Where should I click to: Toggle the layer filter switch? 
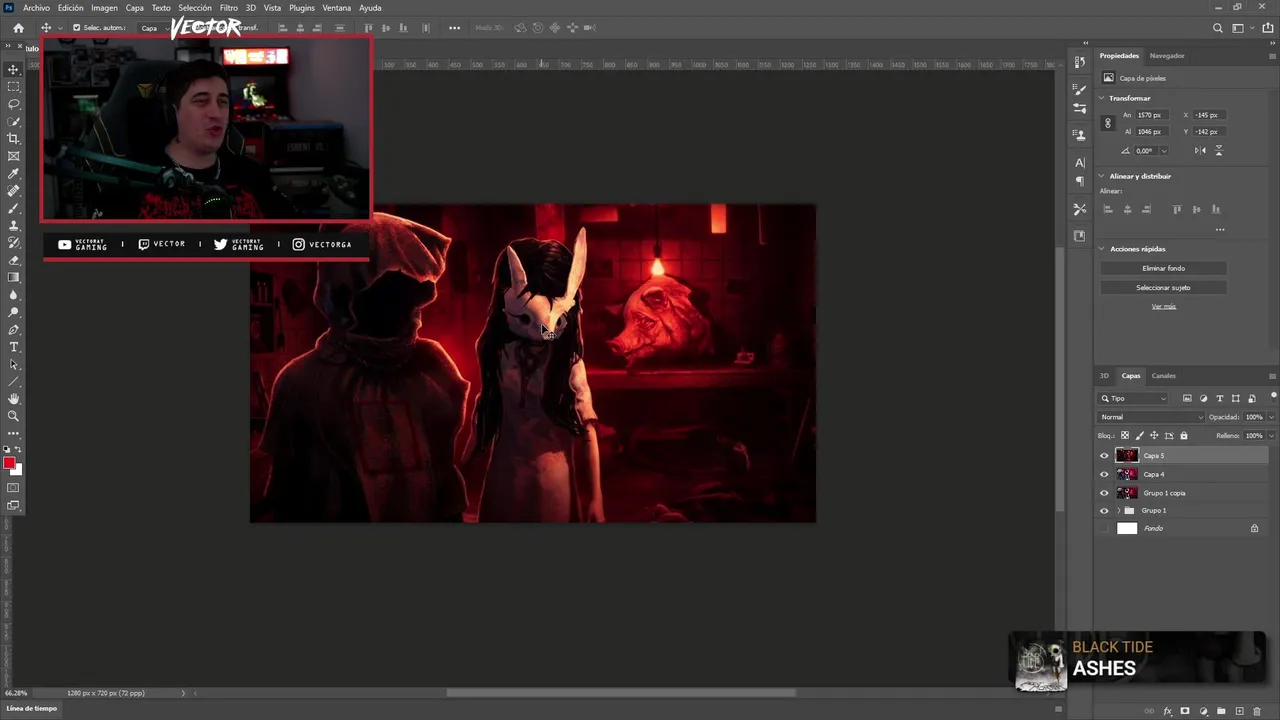1272,398
